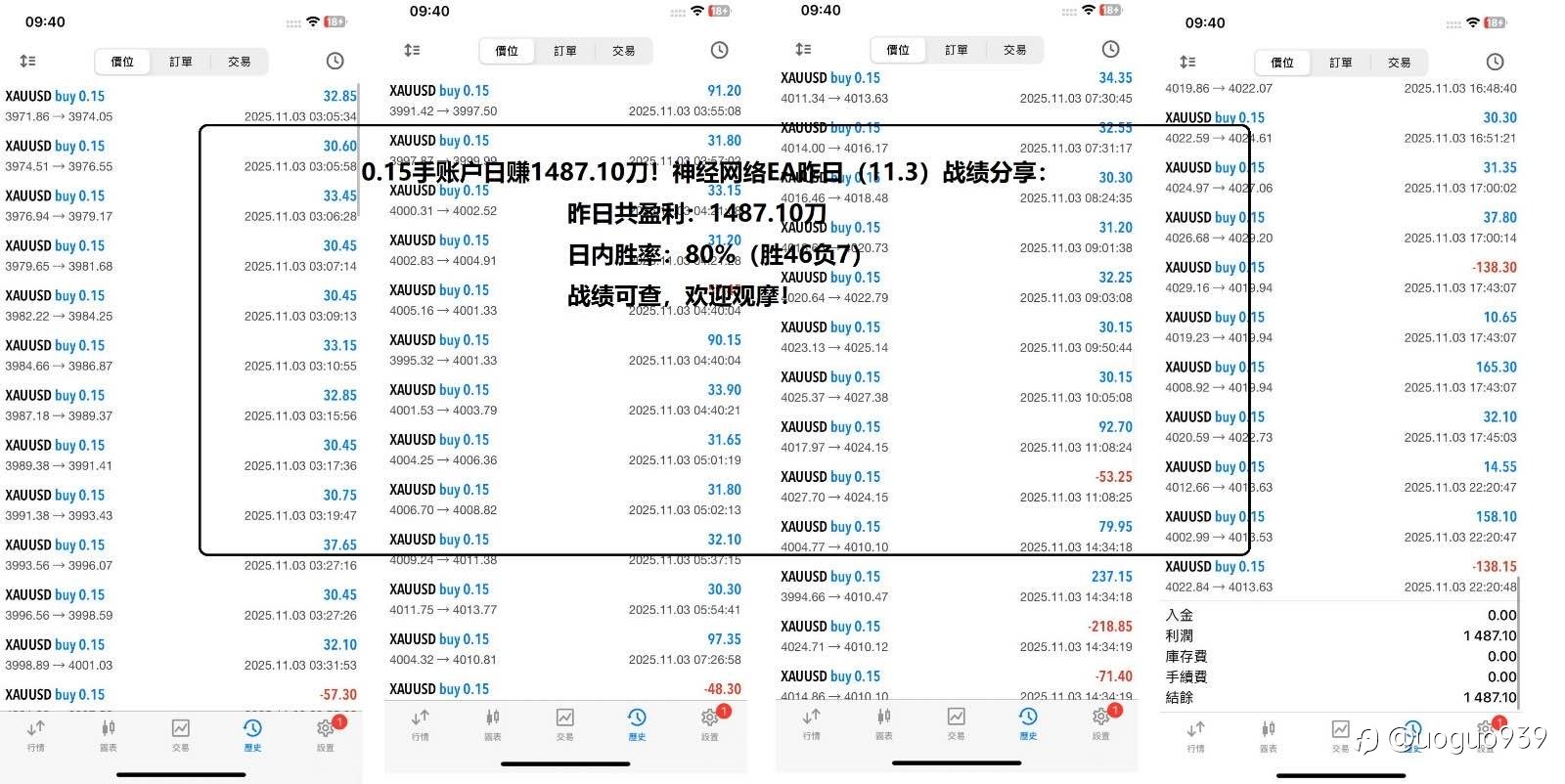The image size is (1565, 784).
Task: Select 交易 top tab in the second screenshot
Action: tap(624, 51)
